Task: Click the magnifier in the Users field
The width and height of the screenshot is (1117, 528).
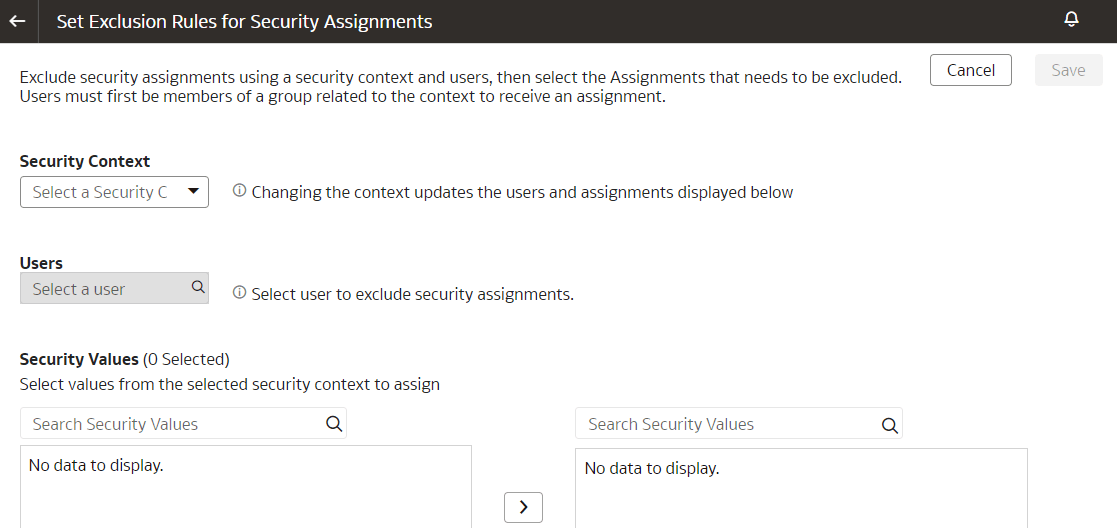Action: pos(198,288)
